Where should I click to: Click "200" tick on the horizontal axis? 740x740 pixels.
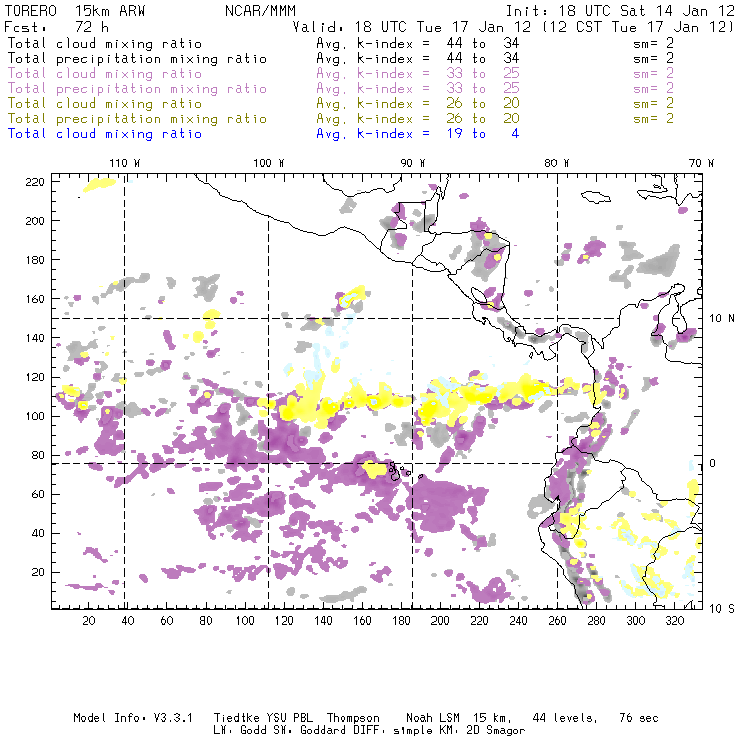pos(440,621)
